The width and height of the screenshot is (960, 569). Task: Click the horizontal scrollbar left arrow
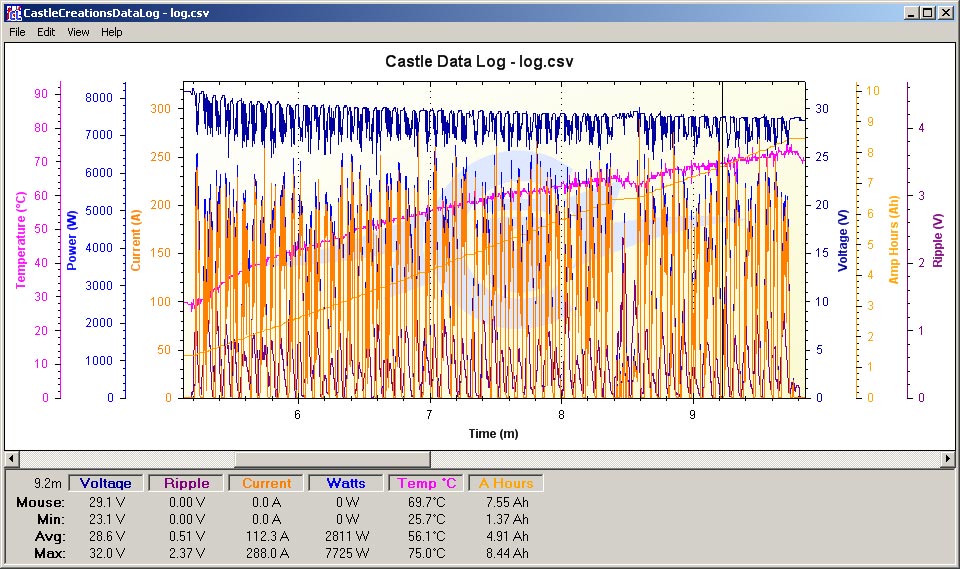[x=12, y=458]
